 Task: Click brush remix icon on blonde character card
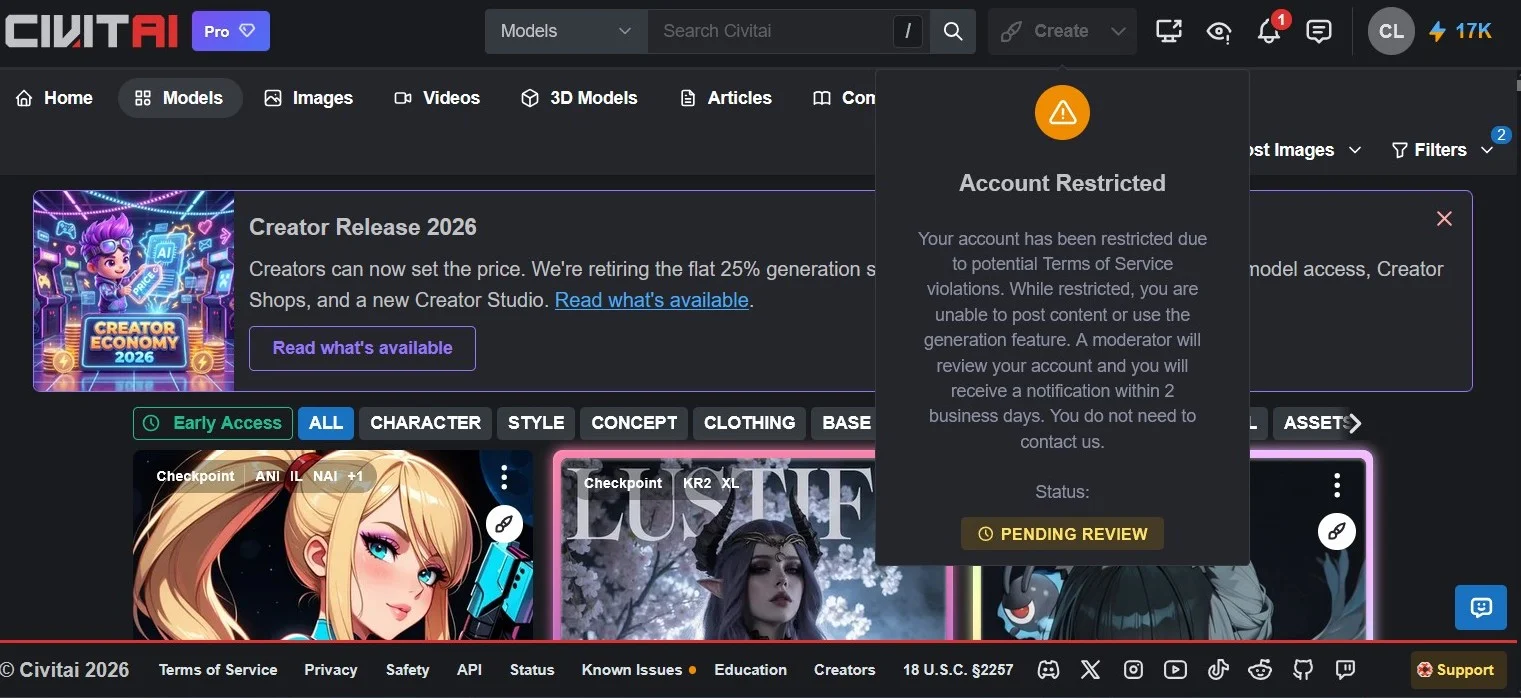coord(504,523)
